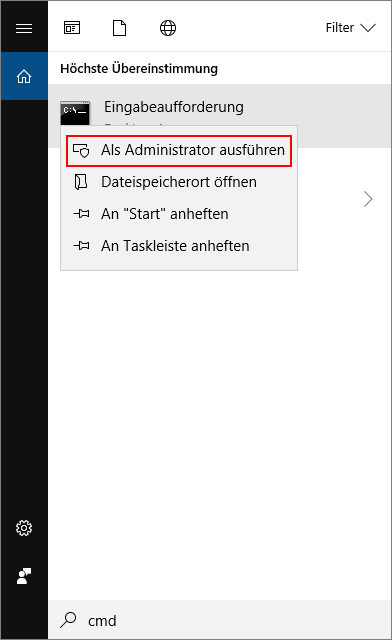This screenshot has height=640, width=392.
Task: Click the command prompt thumbnail icon
Action: (75, 114)
